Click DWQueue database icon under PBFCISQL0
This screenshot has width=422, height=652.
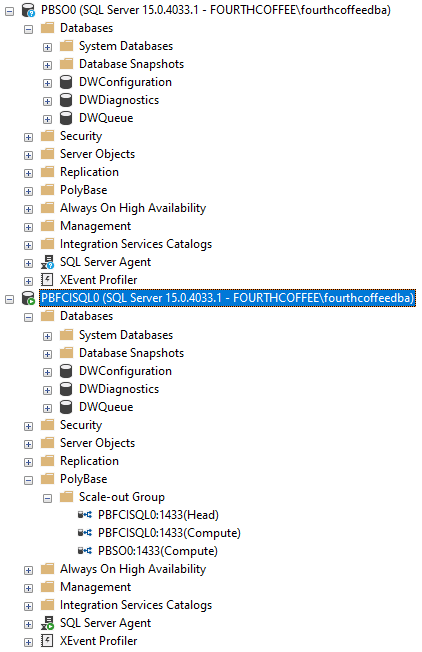(x=66, y=407)
